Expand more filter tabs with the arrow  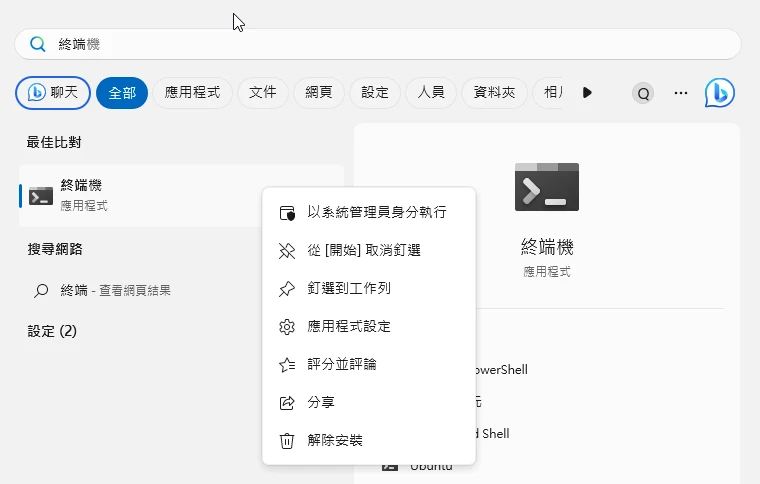587,93
